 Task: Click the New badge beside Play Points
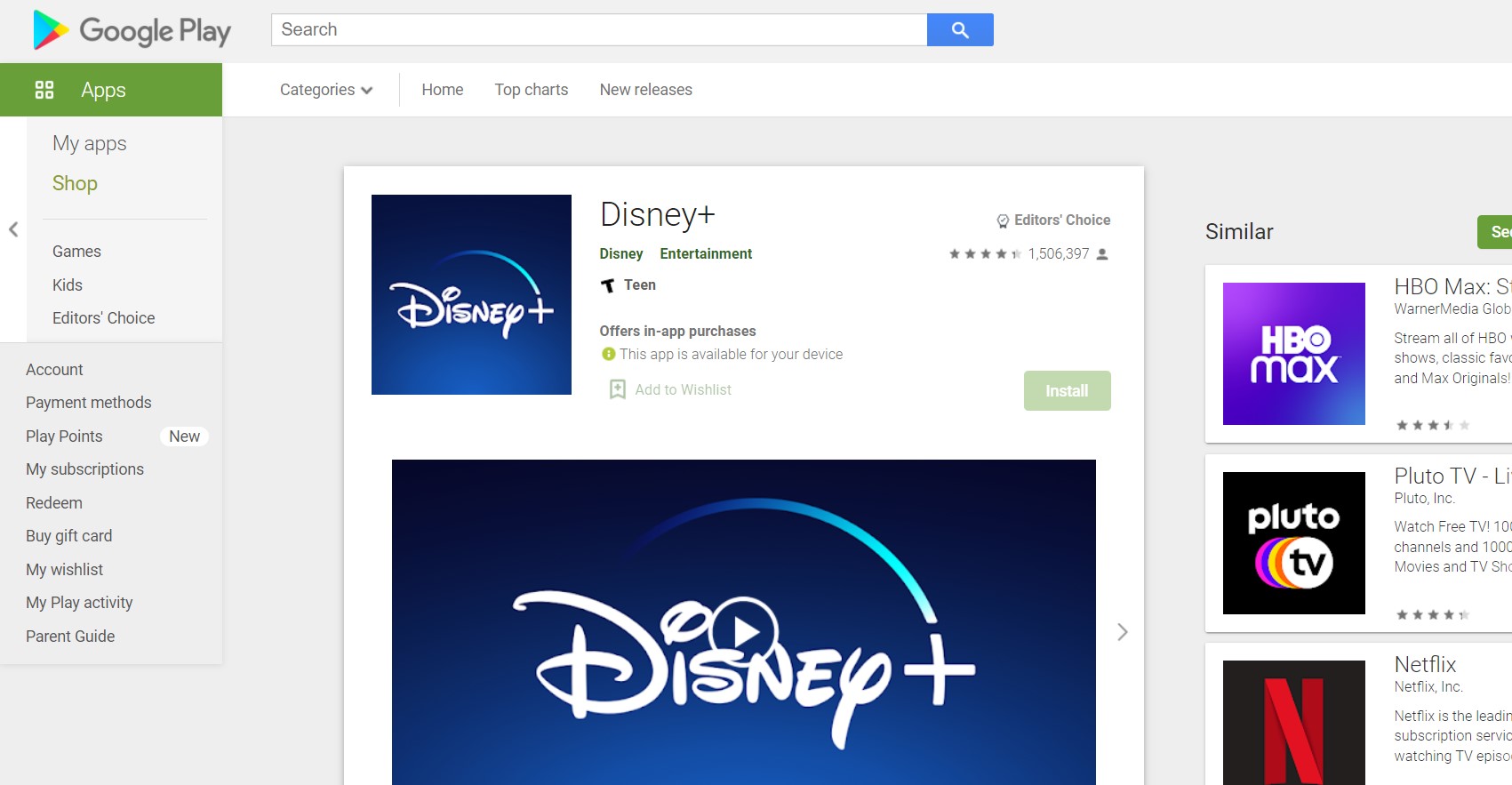pyautogui.click(x=184, y=437)
